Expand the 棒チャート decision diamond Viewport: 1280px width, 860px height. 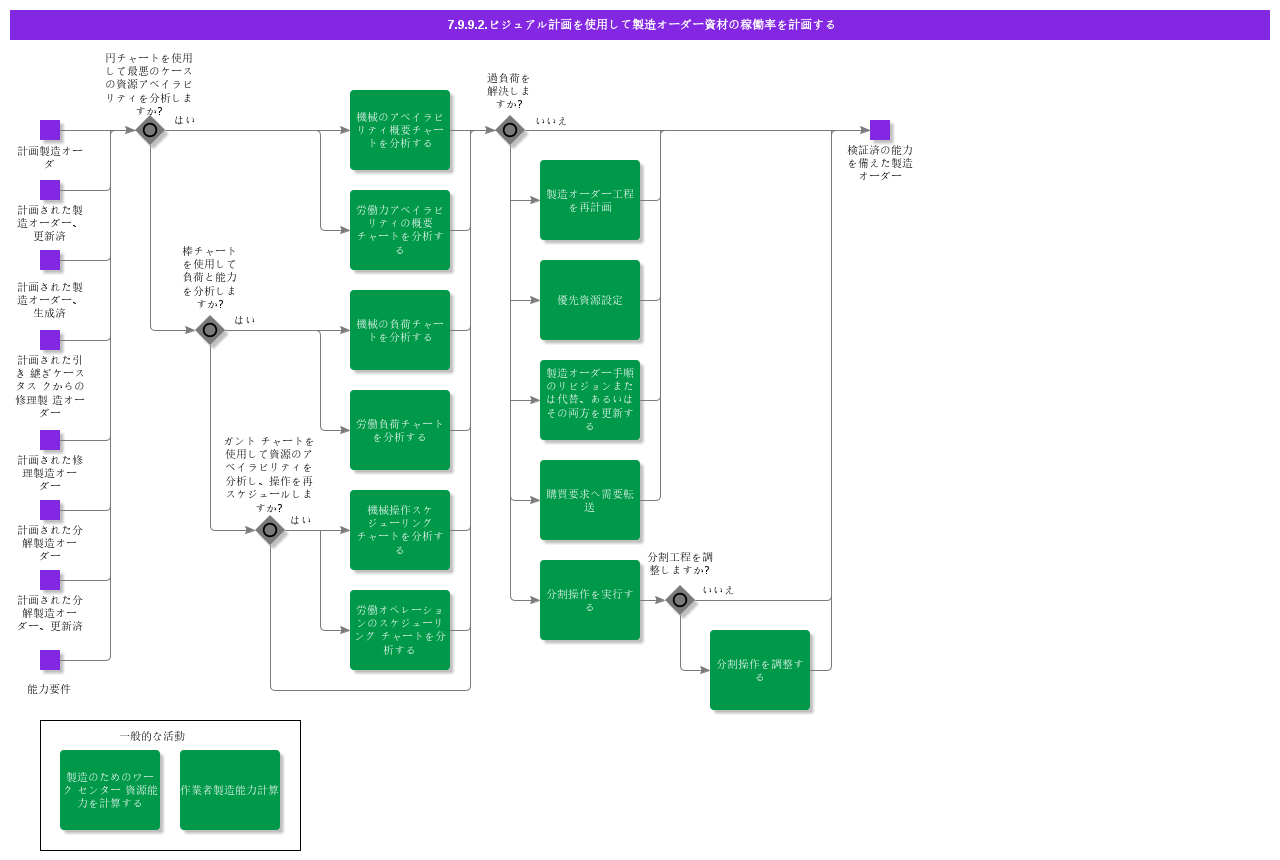pos(210,330)
